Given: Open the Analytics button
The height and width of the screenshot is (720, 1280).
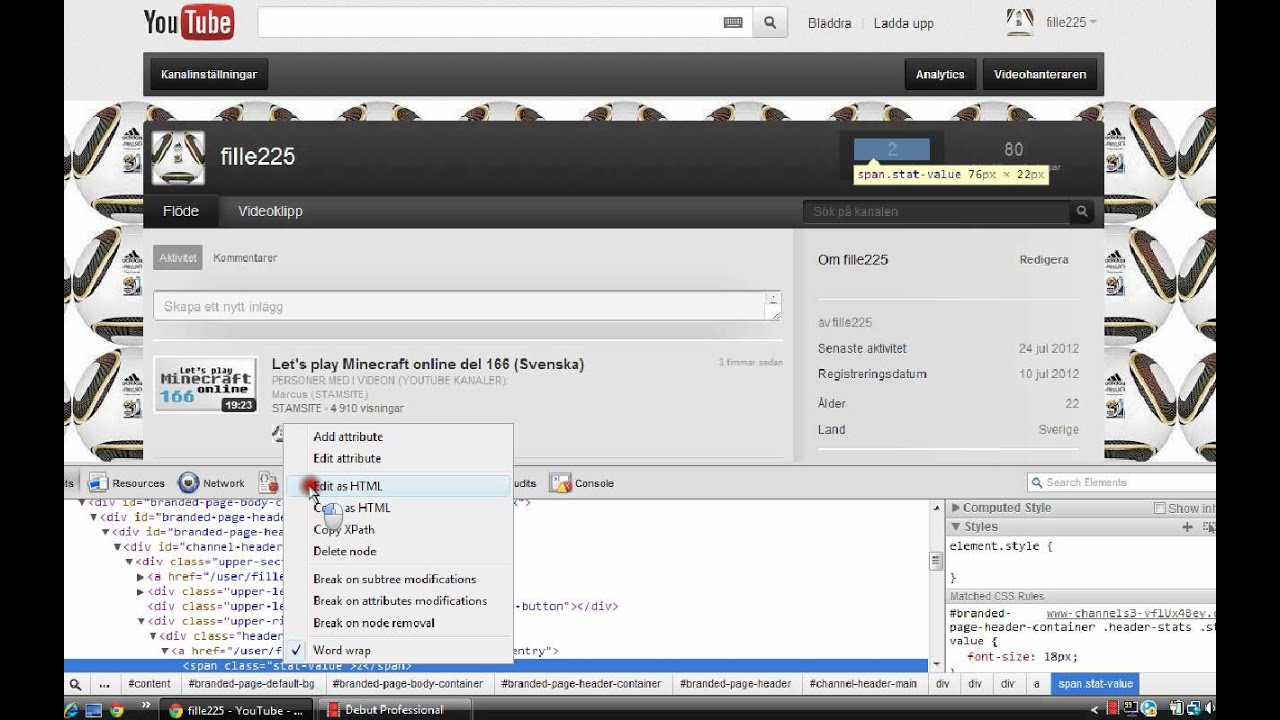Looking at the screenshot, I should click(x=940, y=75).
